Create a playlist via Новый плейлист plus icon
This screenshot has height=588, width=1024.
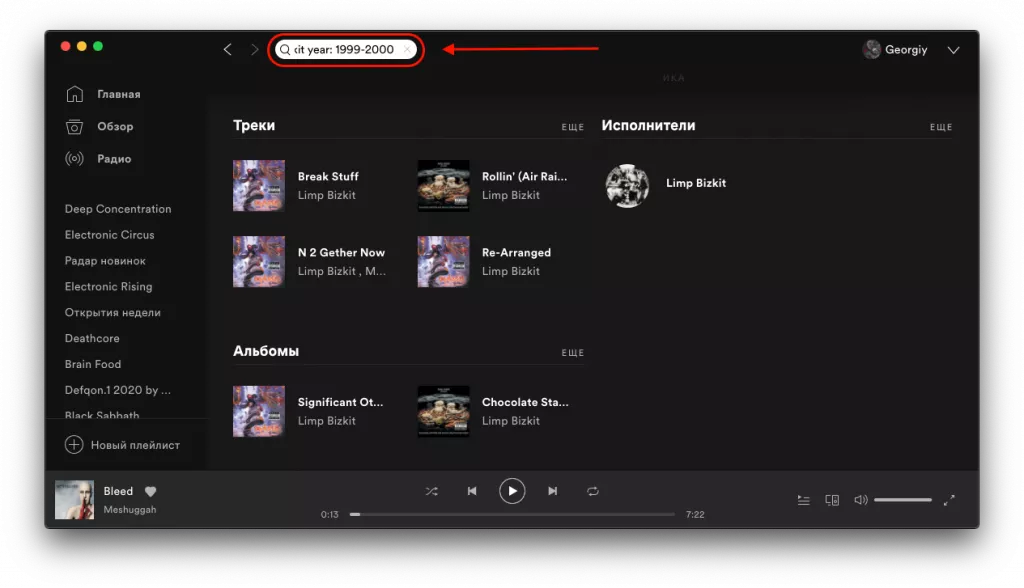click(74, 444)
